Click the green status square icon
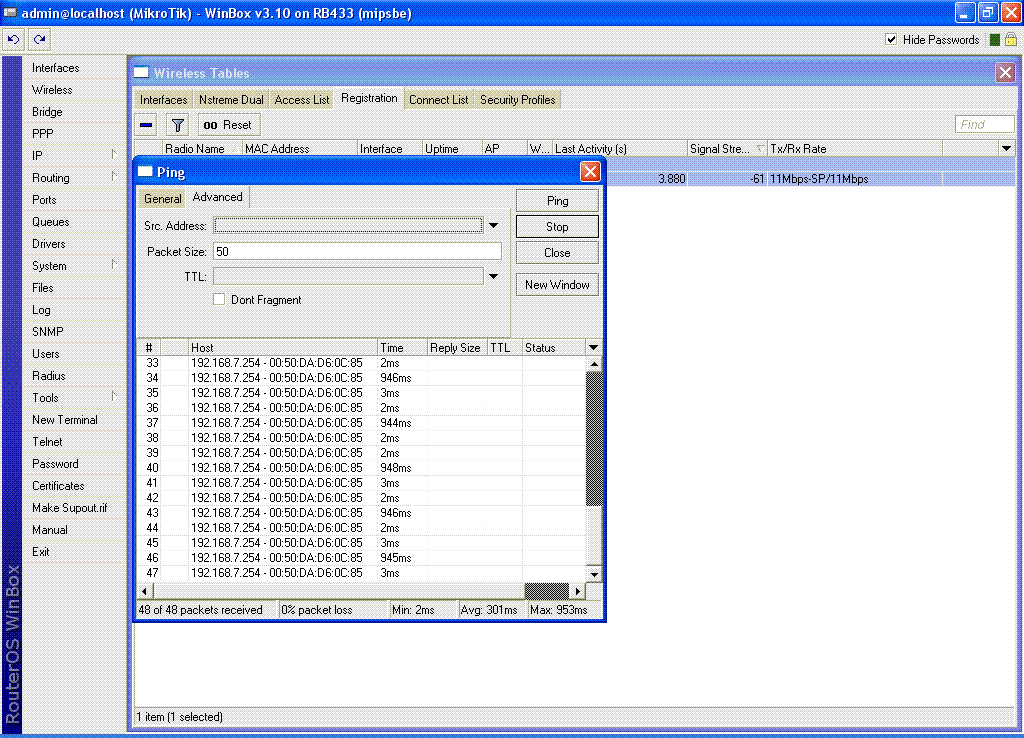This screenshot has height=738, width=1024. [x=995, y=40]
